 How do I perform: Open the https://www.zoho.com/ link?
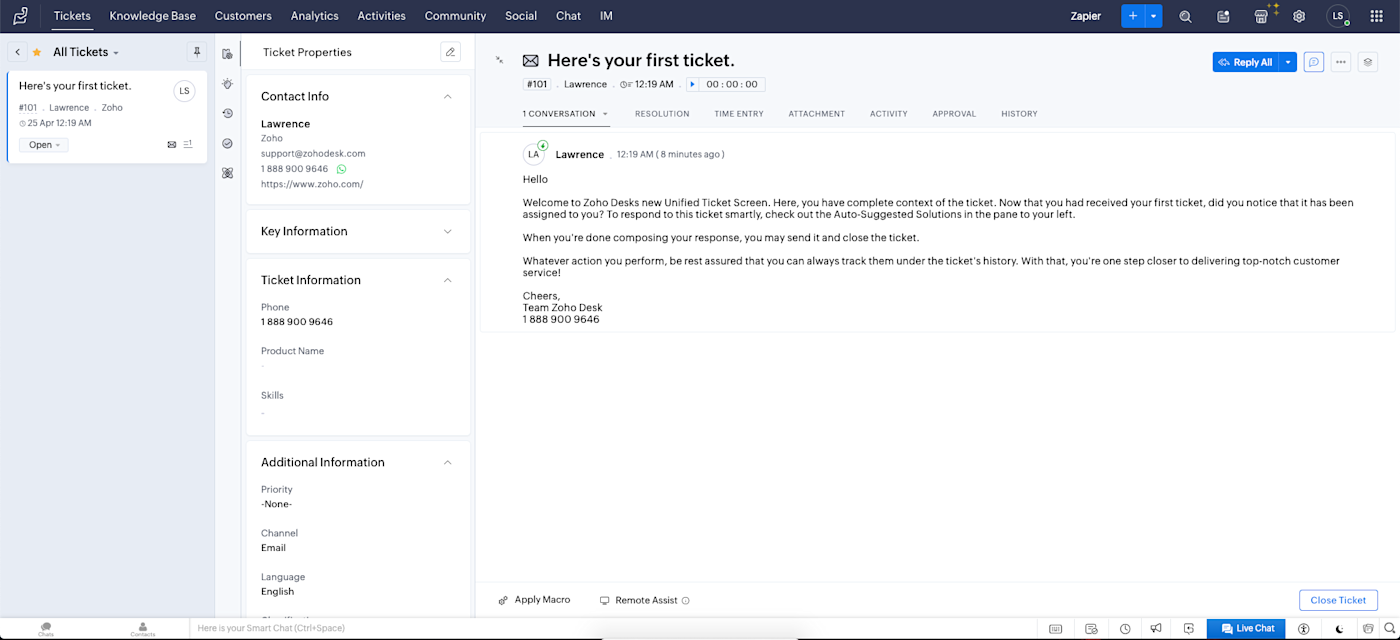312,184
